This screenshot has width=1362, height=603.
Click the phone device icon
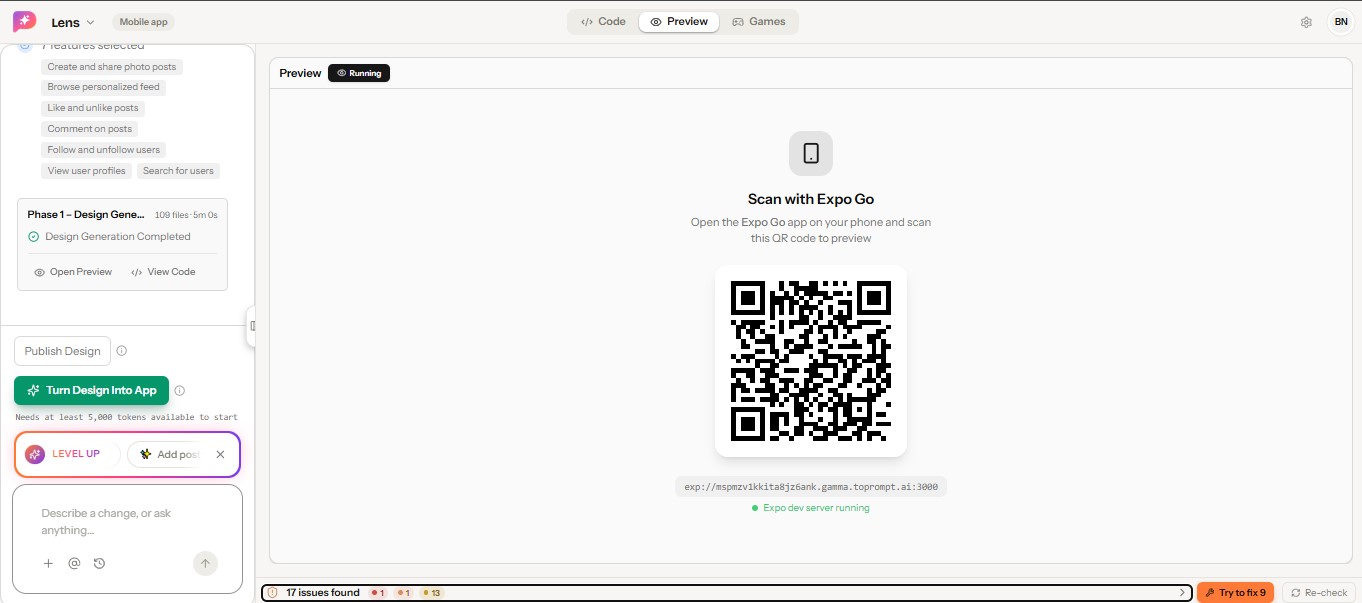(811, 153)
